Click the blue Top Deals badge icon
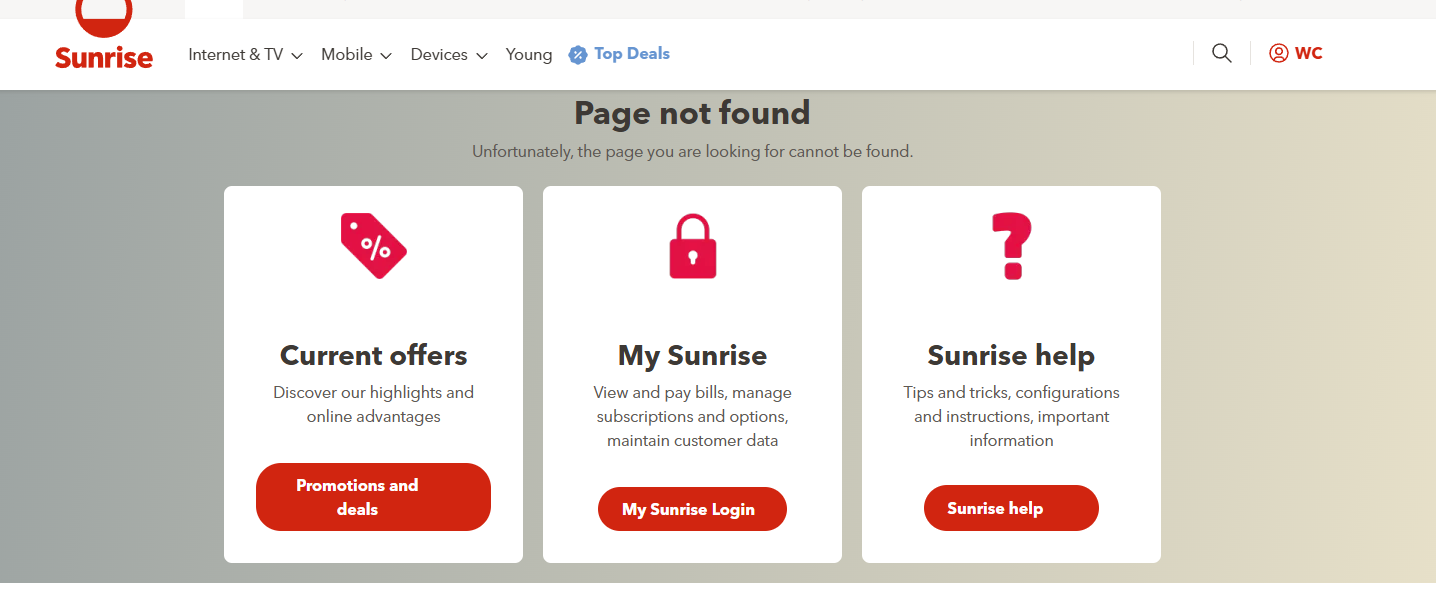This screenshot has width=1436, height=600. tap(578, 55)
